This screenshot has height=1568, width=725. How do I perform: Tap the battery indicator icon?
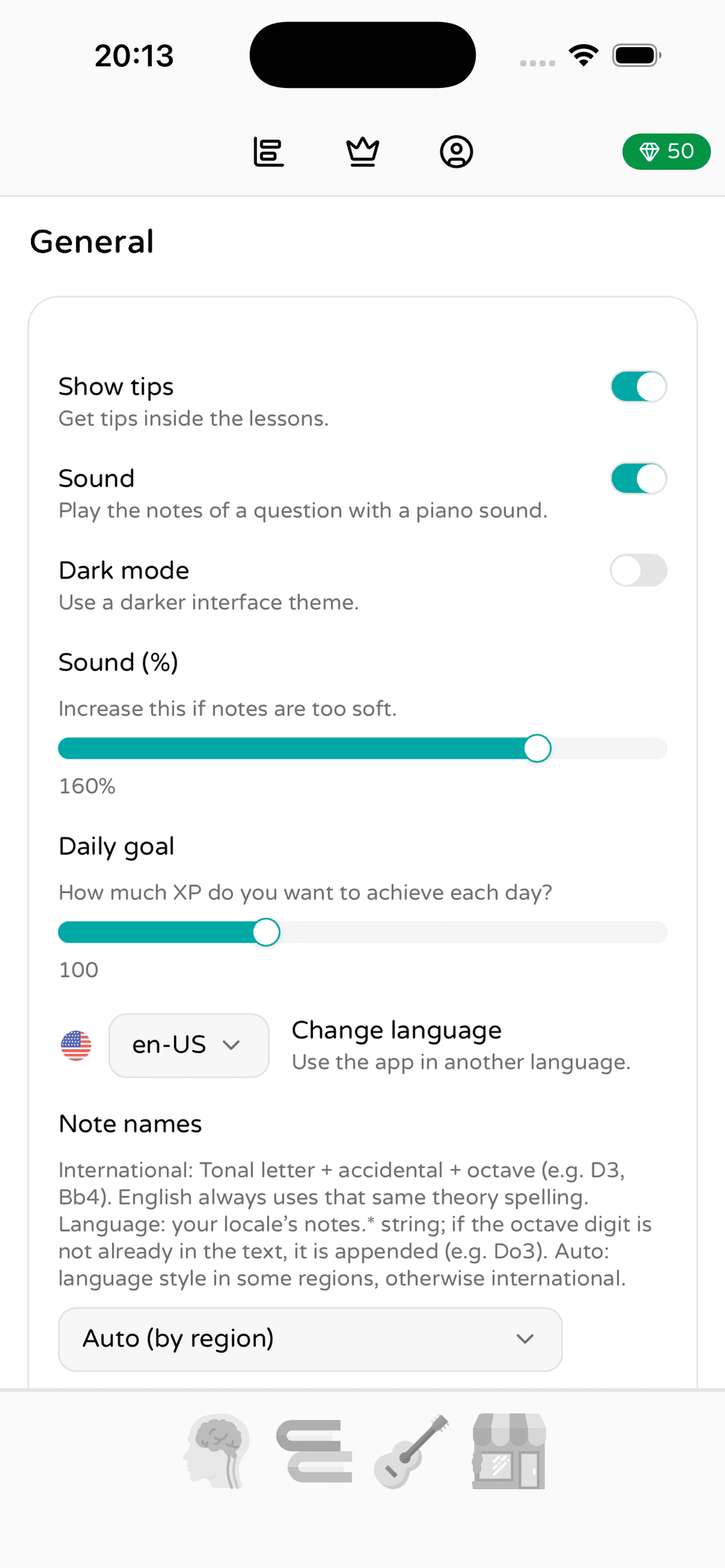point(636,55)
